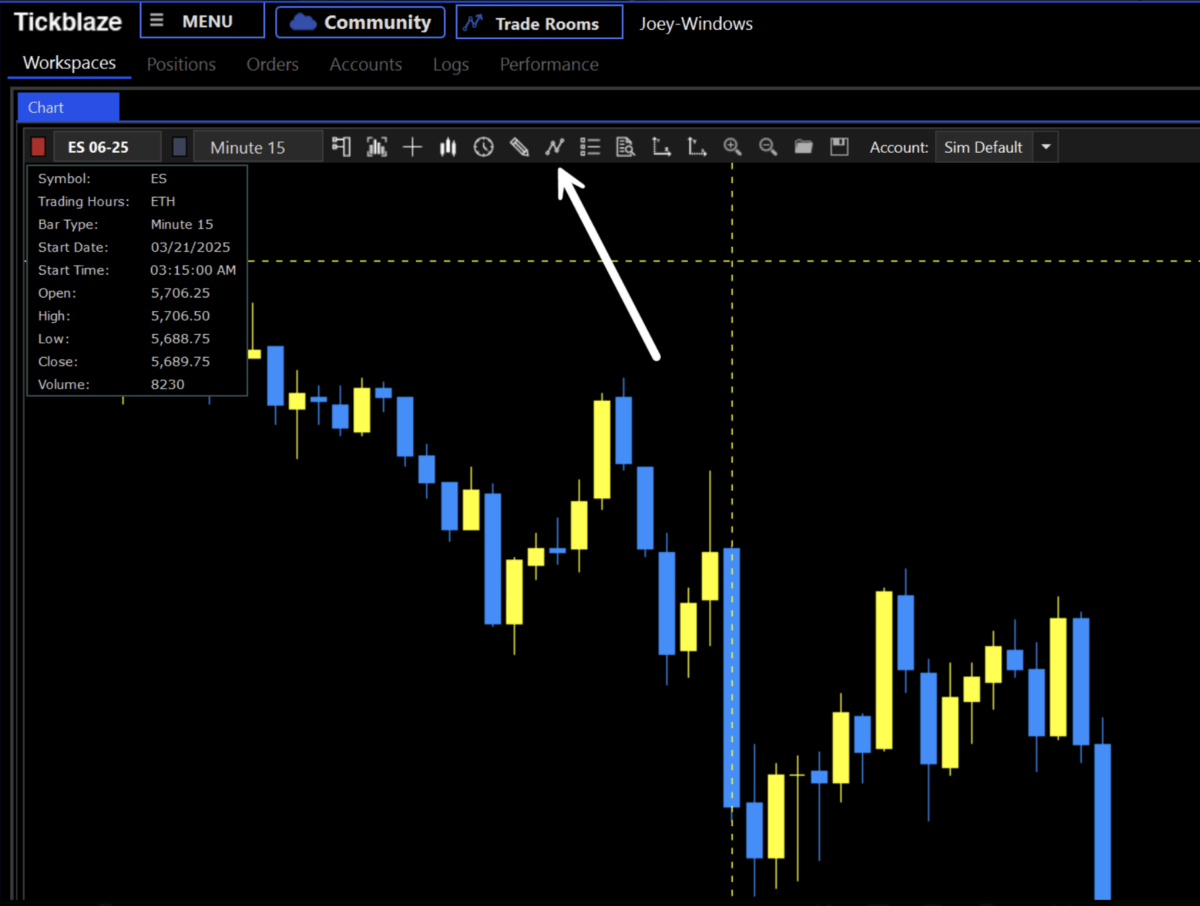1200x906 pixels.
Task: Click the document search report icon
Action: point(625,146)
